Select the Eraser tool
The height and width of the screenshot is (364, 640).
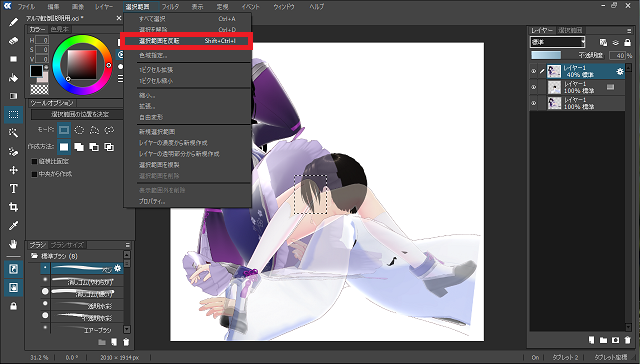click(13, 40)
